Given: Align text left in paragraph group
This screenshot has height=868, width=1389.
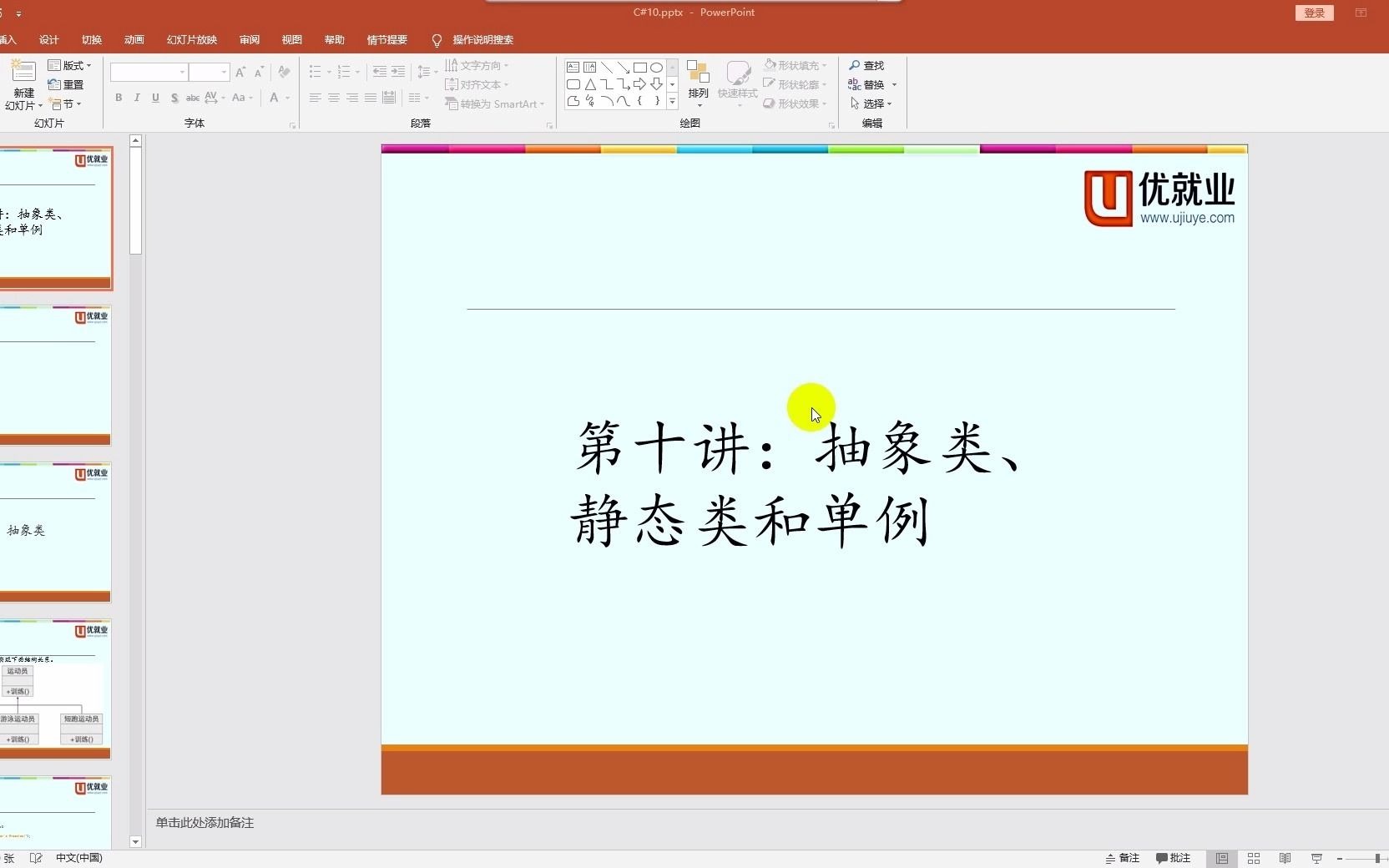Looking at the screenshot, I should coord(315,98).
